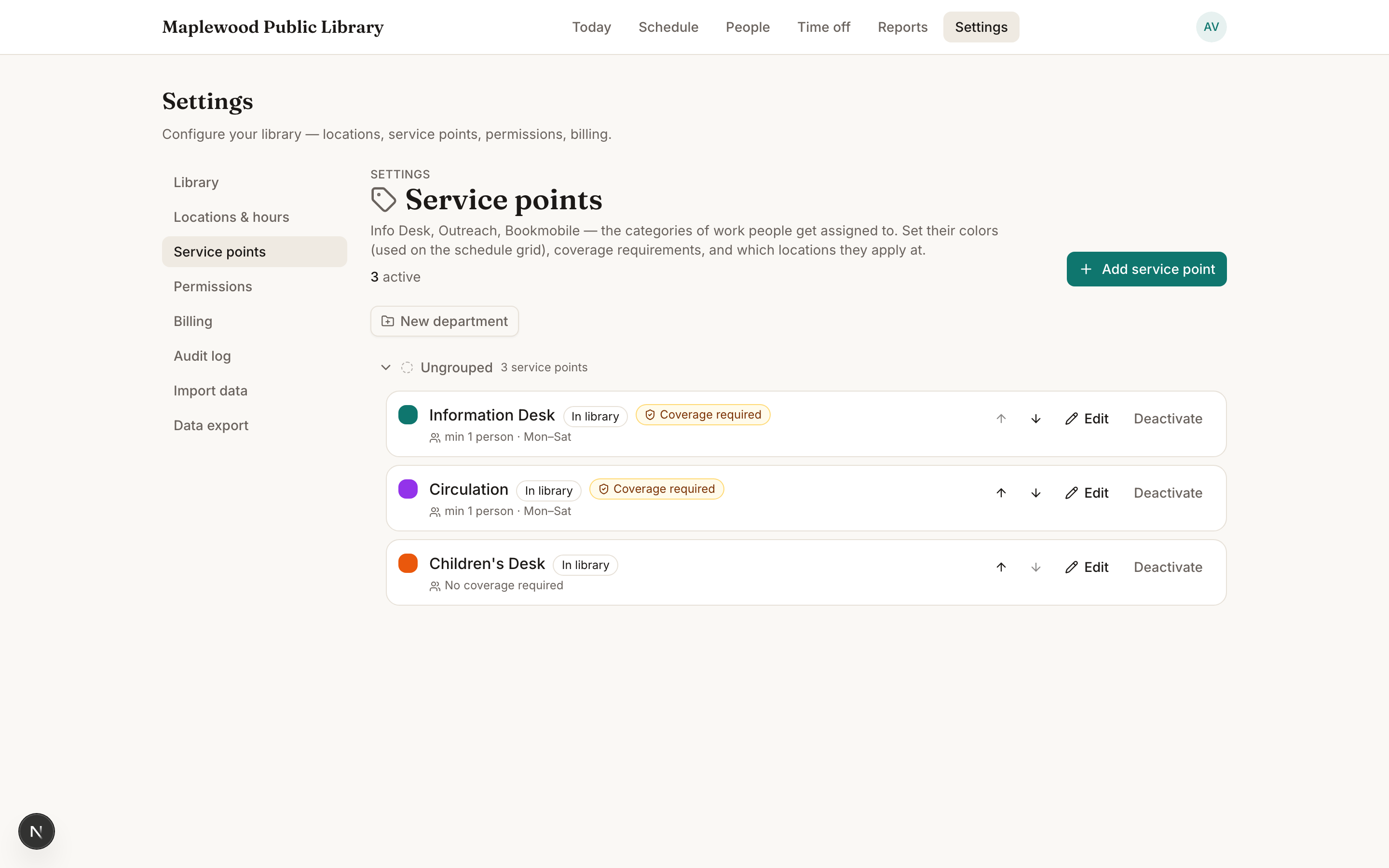Edit the Circulation service point
1389x868 pixels.
[1087, 492]
